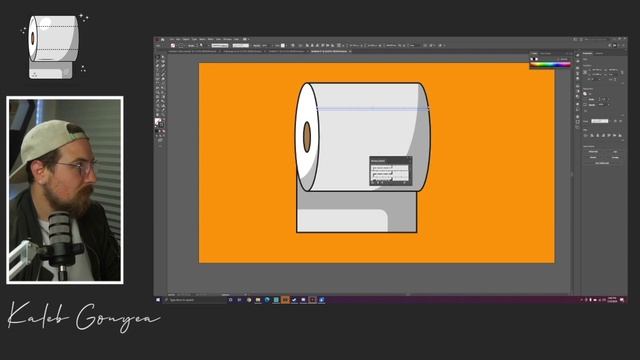The image size is (640, 360).
Task: Reset to default fill and stroke
Action: [x=157, y=127]
